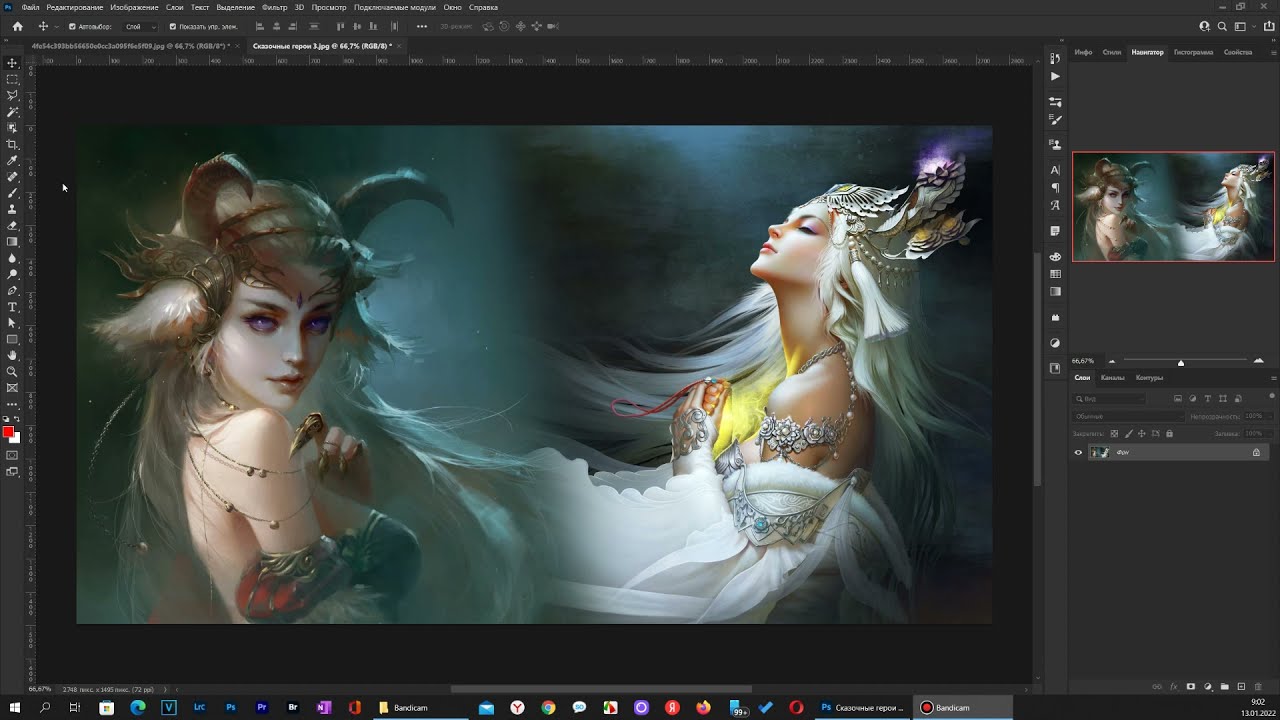The image size is (1280, 720).
Task: Toggle lock image pixels brush icon
Action: click(1129, 434)
